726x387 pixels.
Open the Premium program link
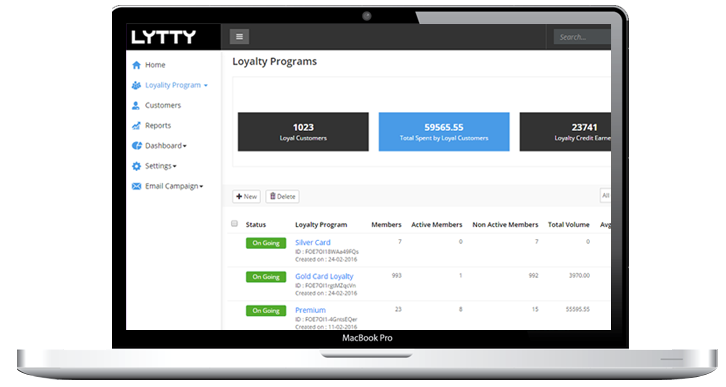(x=310, y=310)
